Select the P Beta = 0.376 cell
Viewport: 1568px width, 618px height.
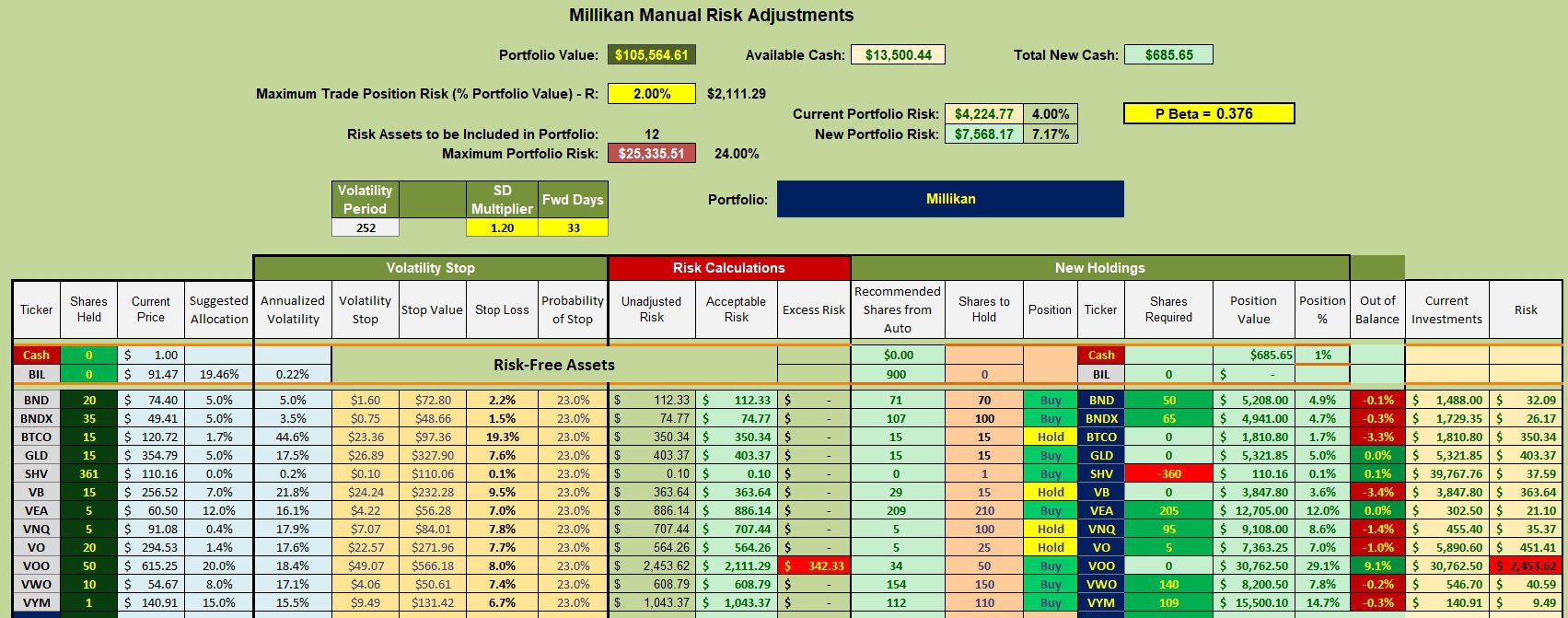[1209, 113]
